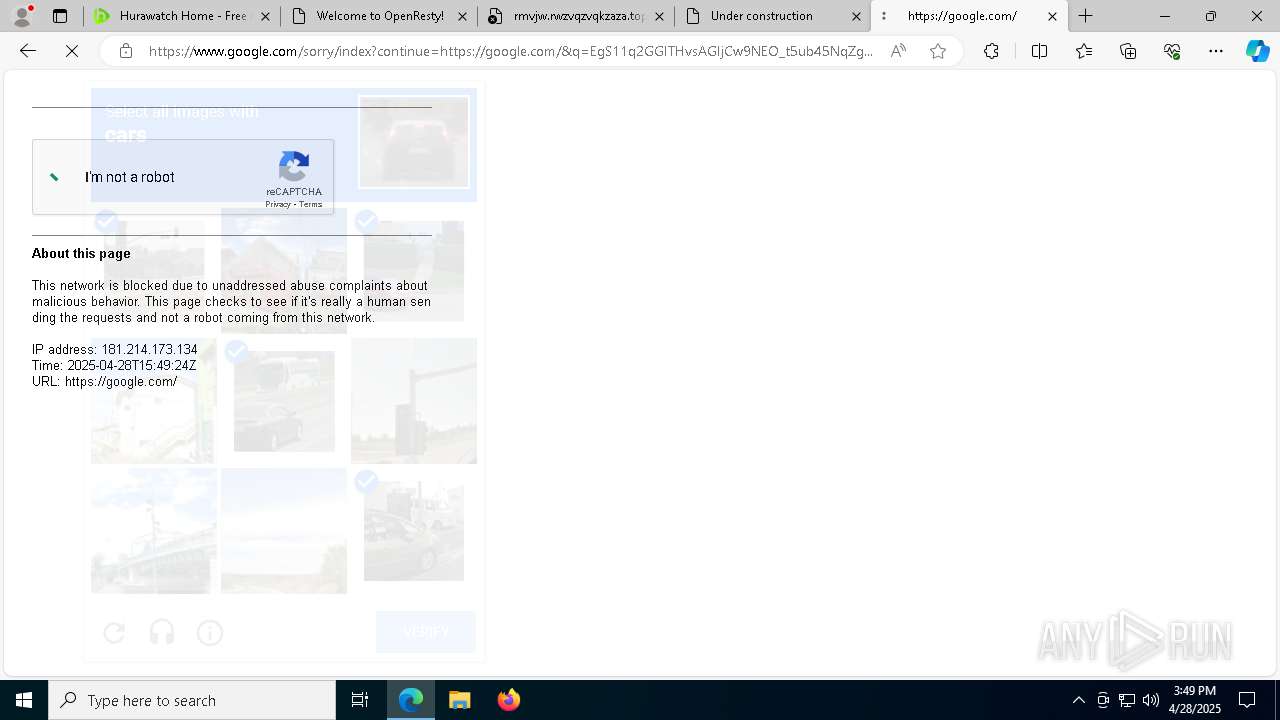Open Browser essentials heart icon
Viewport: 1280px width, 720px height.
(1172, 51)
